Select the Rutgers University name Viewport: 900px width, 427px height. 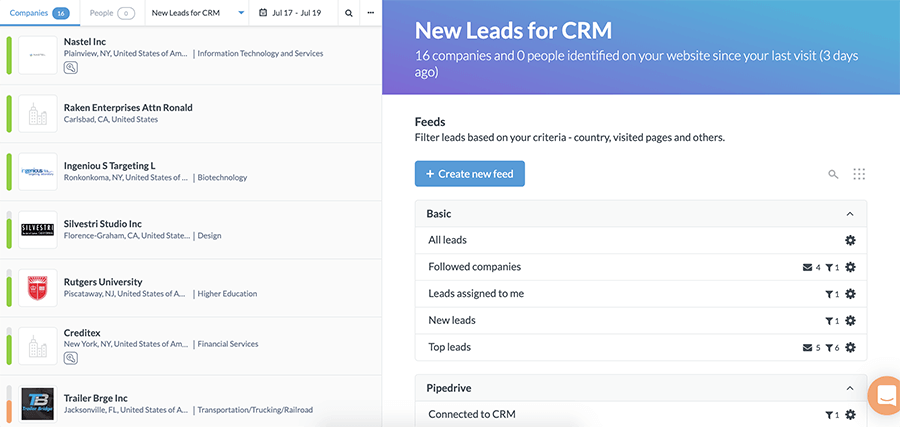pyautogui.click(x=103, y=282)
